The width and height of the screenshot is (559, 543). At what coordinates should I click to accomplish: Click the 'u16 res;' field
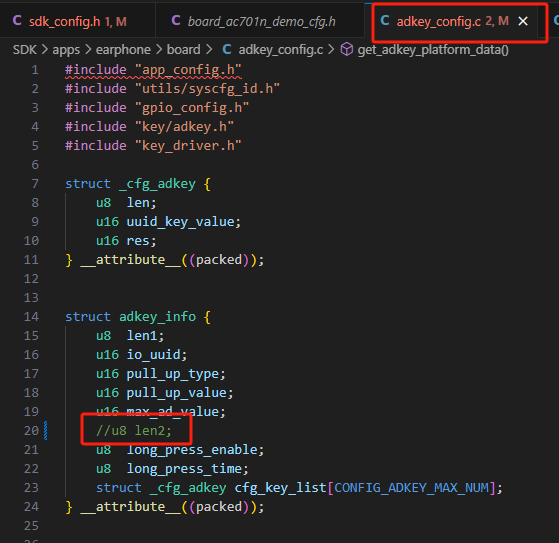pos(126,241)
